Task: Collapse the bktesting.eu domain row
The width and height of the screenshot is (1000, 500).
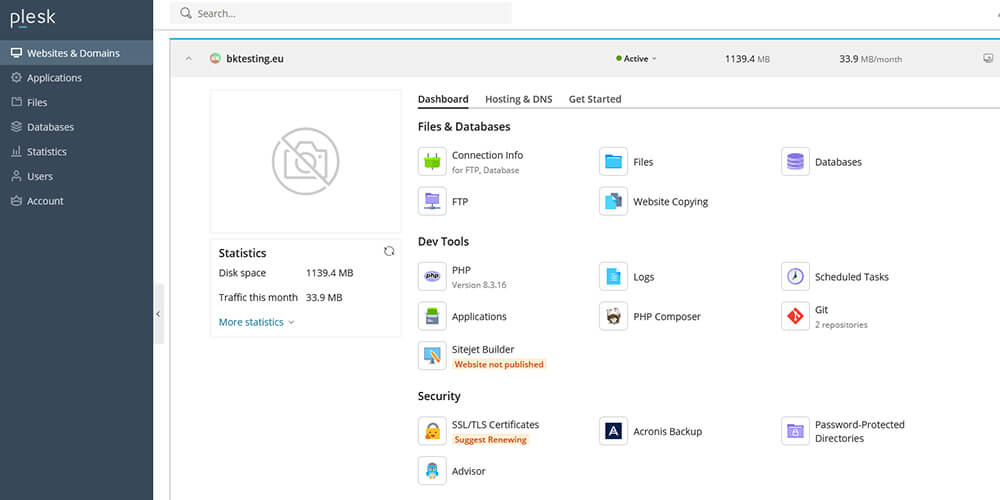Action: pyautogui.click(x=188, y=59)
